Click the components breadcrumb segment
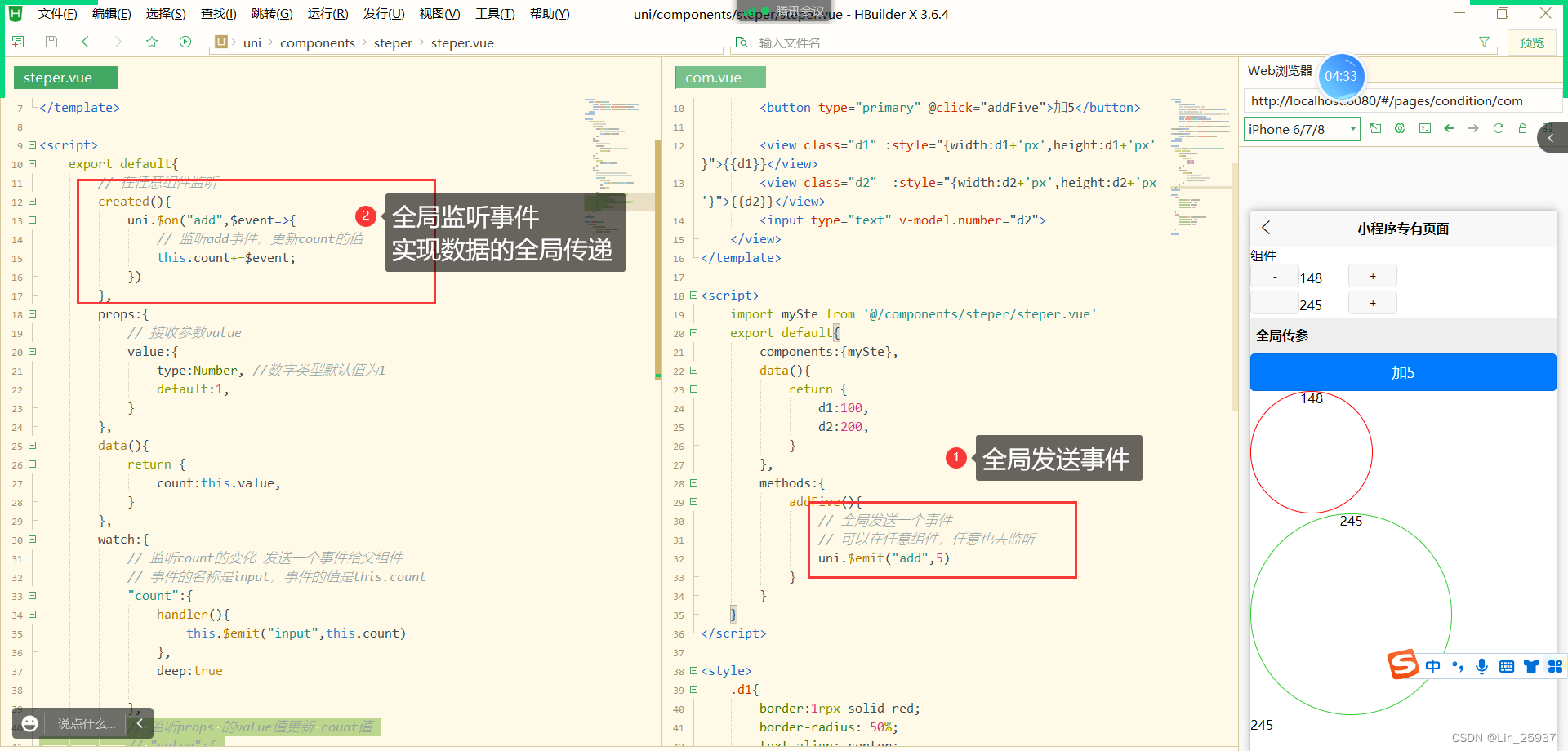The image size is (1568, 751). click(317, 42)
